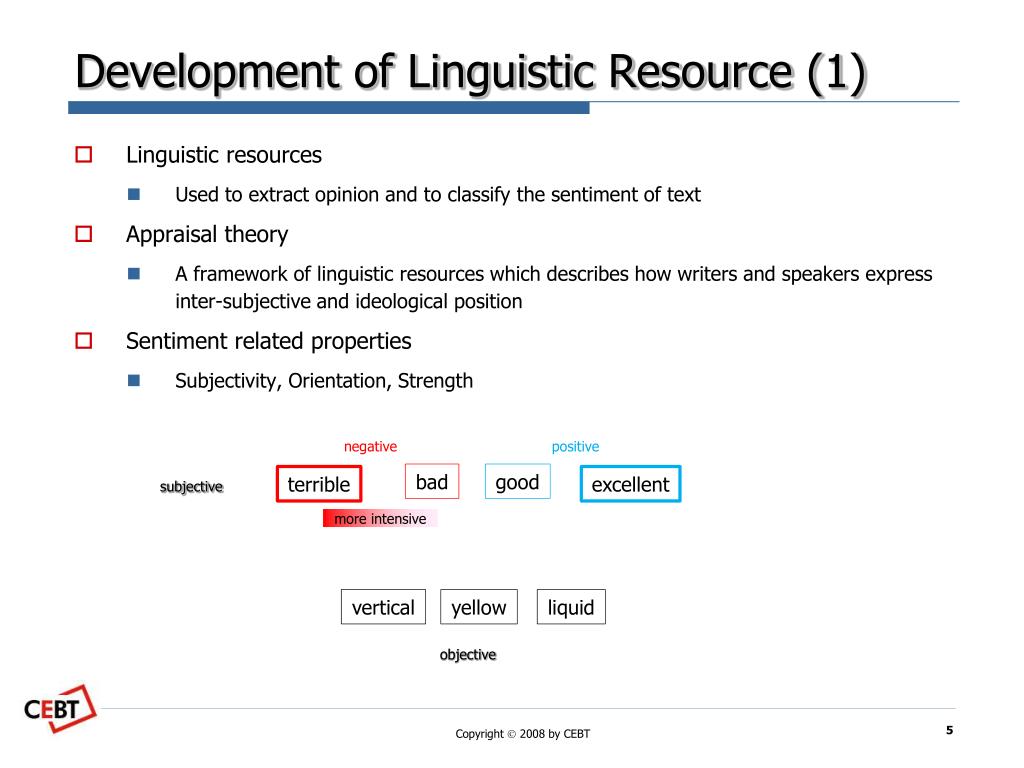Click the red square bullet beside 'Appraisal theory'
The image size is (1024, 768).
(x=84, y=234)
